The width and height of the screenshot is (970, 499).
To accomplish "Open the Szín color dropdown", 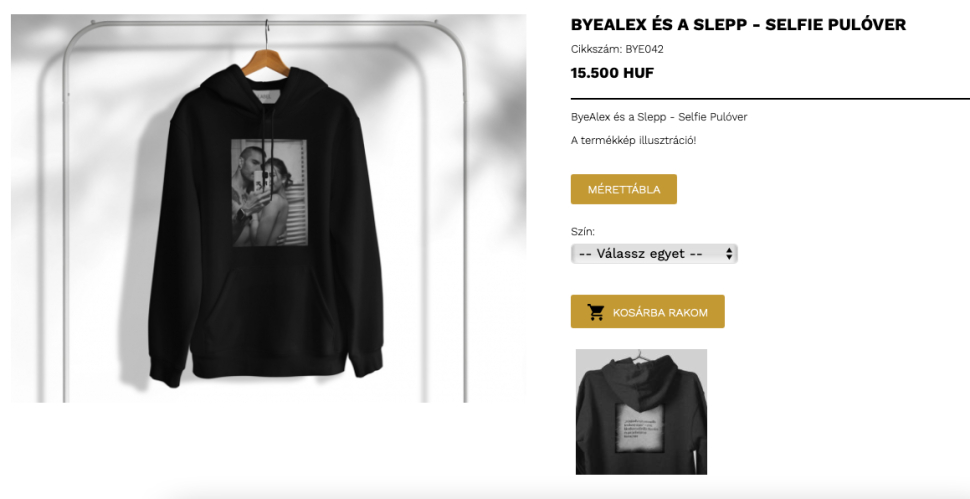I will 654,254.
